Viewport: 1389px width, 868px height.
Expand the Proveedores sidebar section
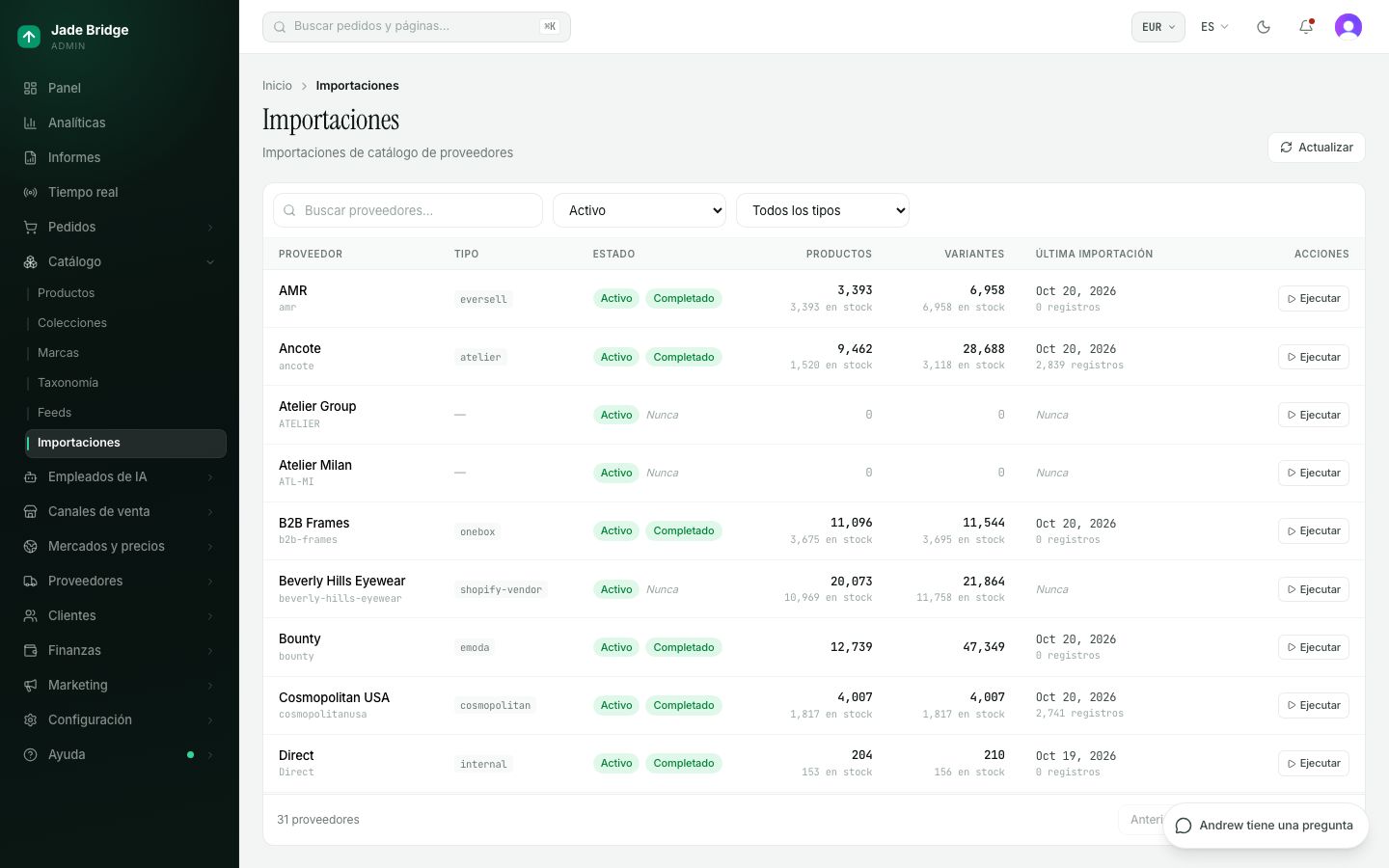(120, 581)
